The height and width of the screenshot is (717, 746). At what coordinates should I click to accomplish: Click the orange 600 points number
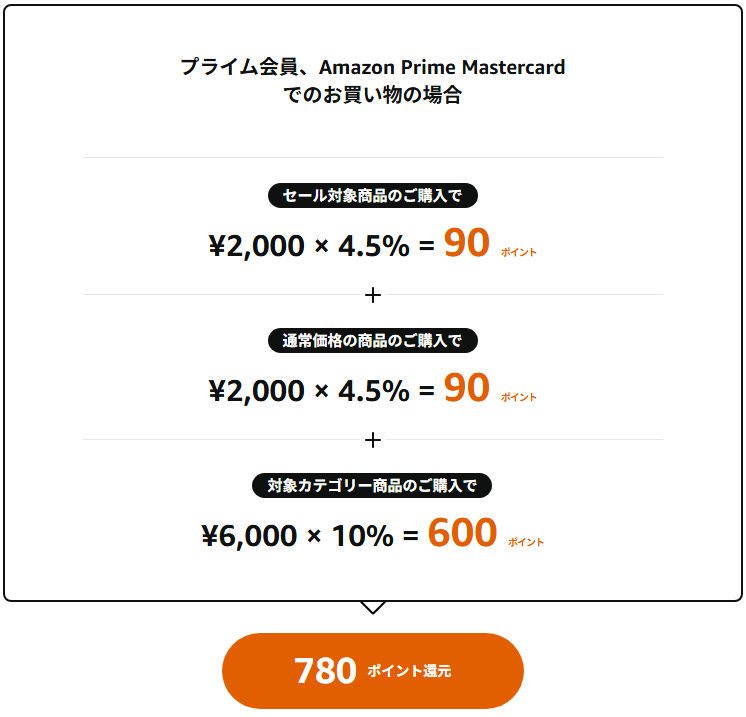click(x=462, y=532)
